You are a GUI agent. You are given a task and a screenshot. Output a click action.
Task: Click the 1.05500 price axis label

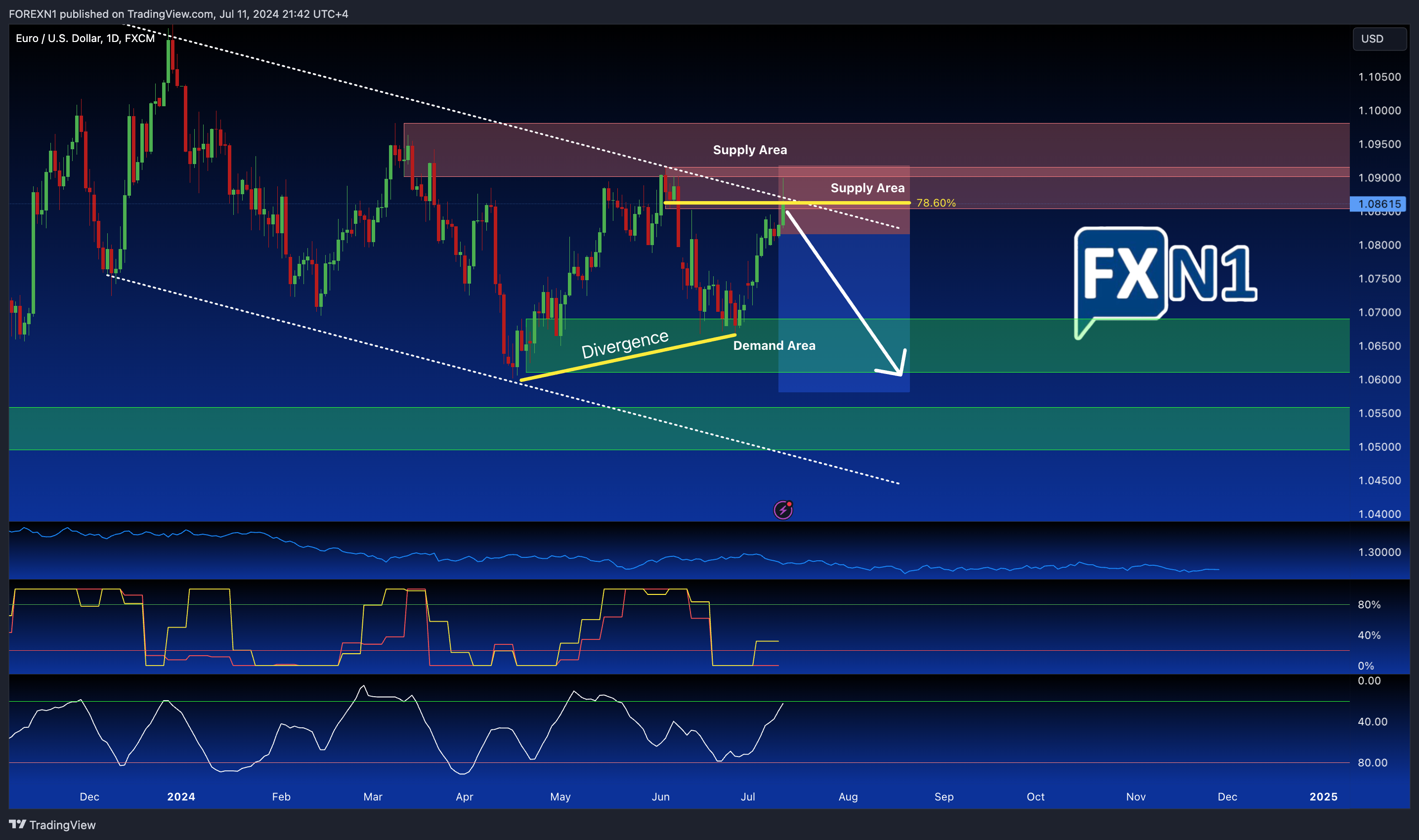[1379, 413]
